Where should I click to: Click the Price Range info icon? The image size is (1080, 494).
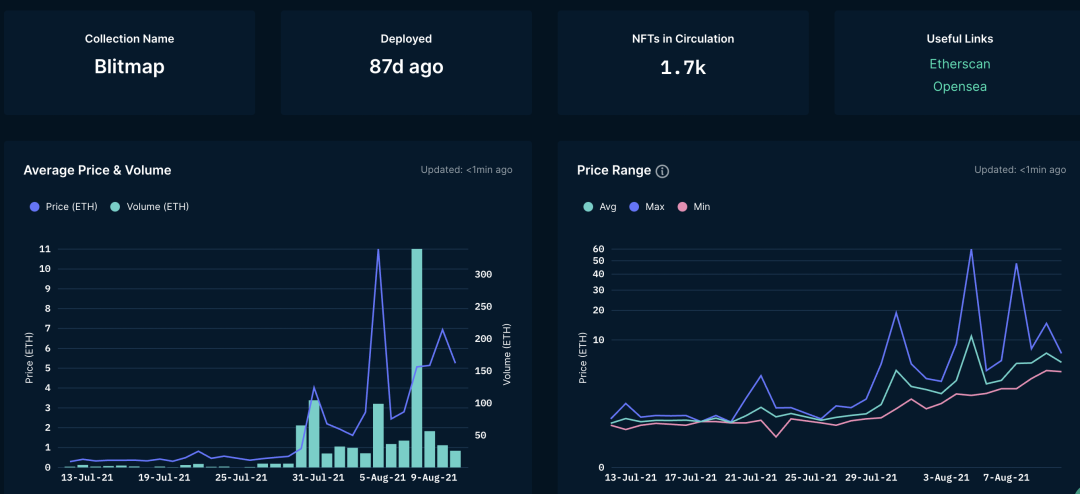point(662,171)
